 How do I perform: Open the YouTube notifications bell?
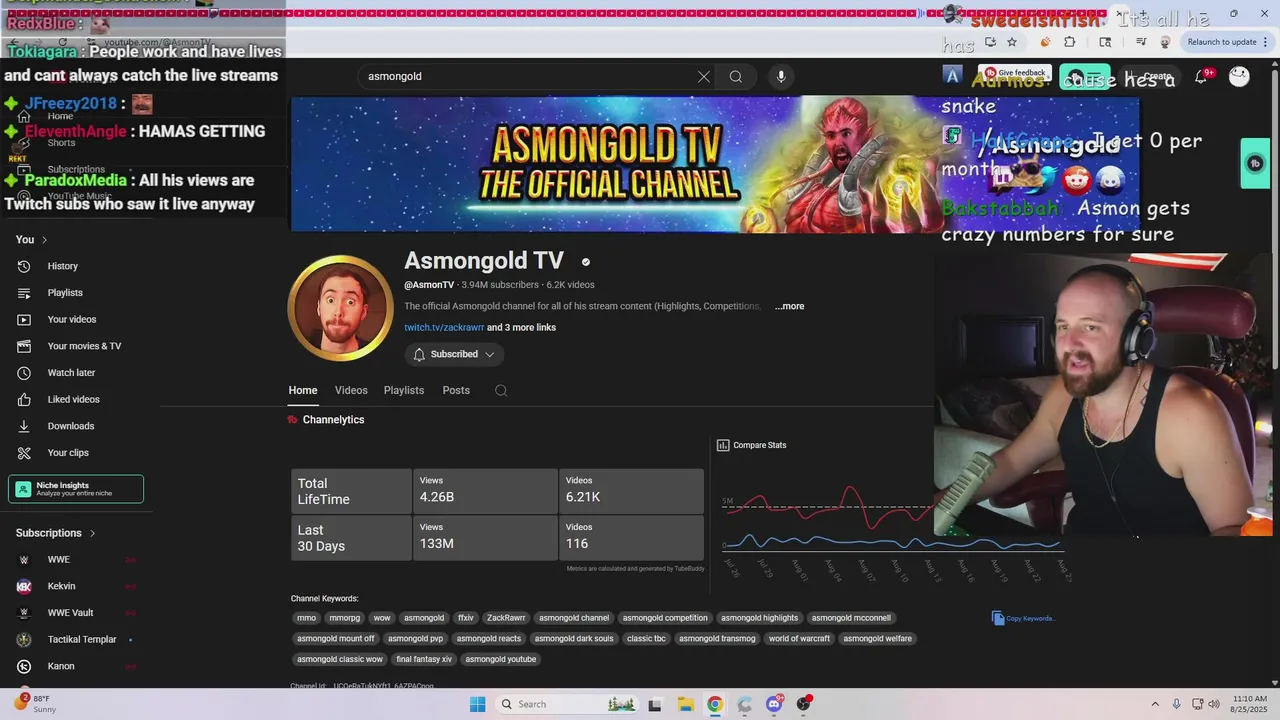click(1202, 76)
